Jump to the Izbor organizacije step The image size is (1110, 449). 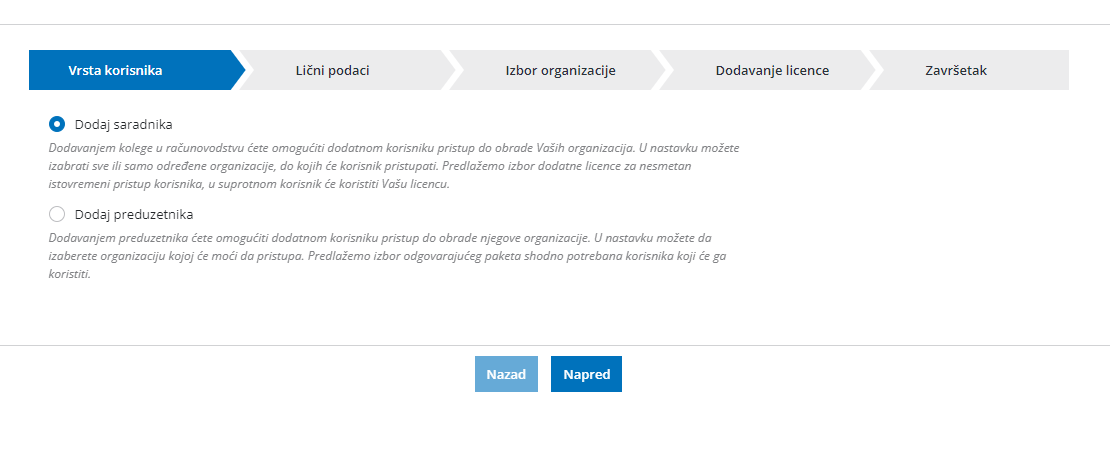click(560, 70)
